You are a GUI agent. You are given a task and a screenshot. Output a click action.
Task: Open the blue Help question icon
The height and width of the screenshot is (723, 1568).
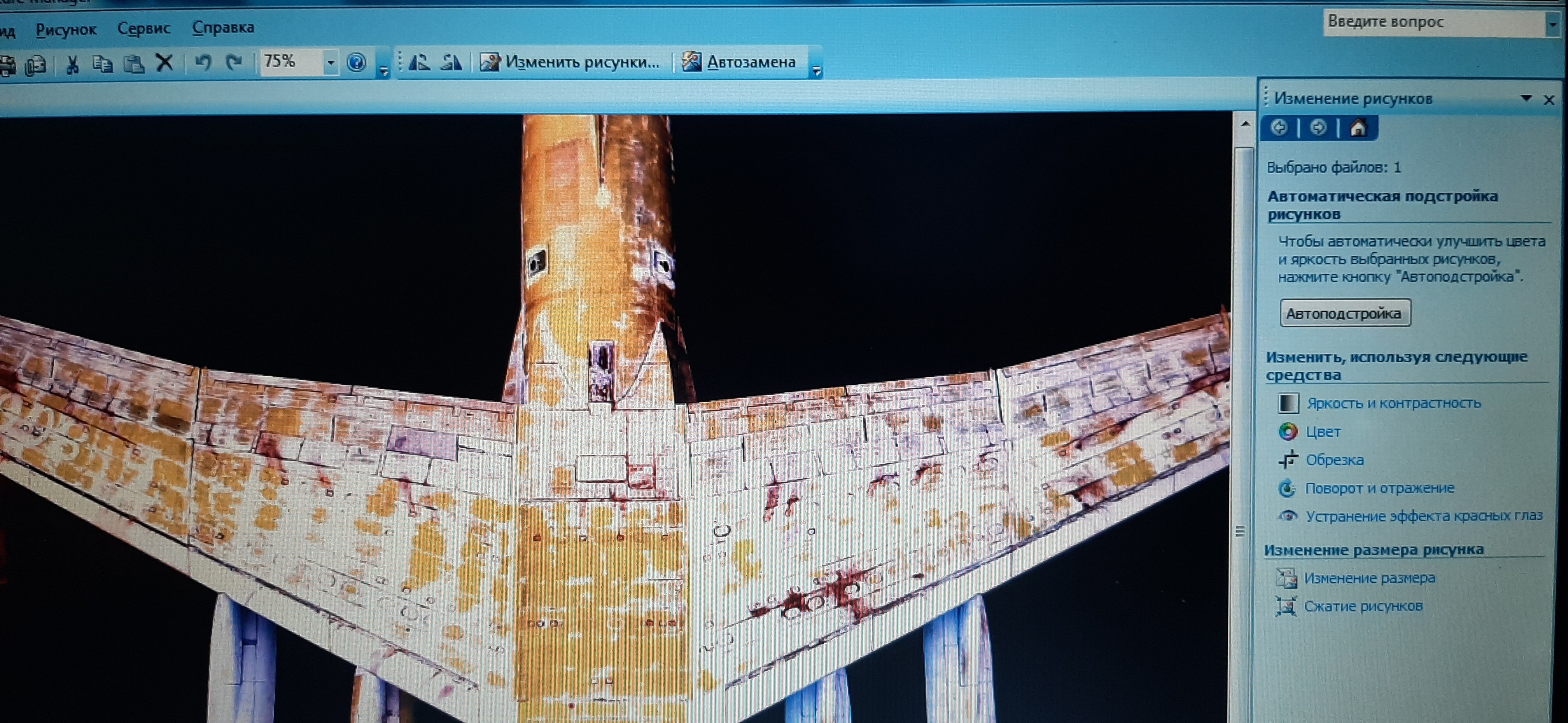tap(356, 62)
